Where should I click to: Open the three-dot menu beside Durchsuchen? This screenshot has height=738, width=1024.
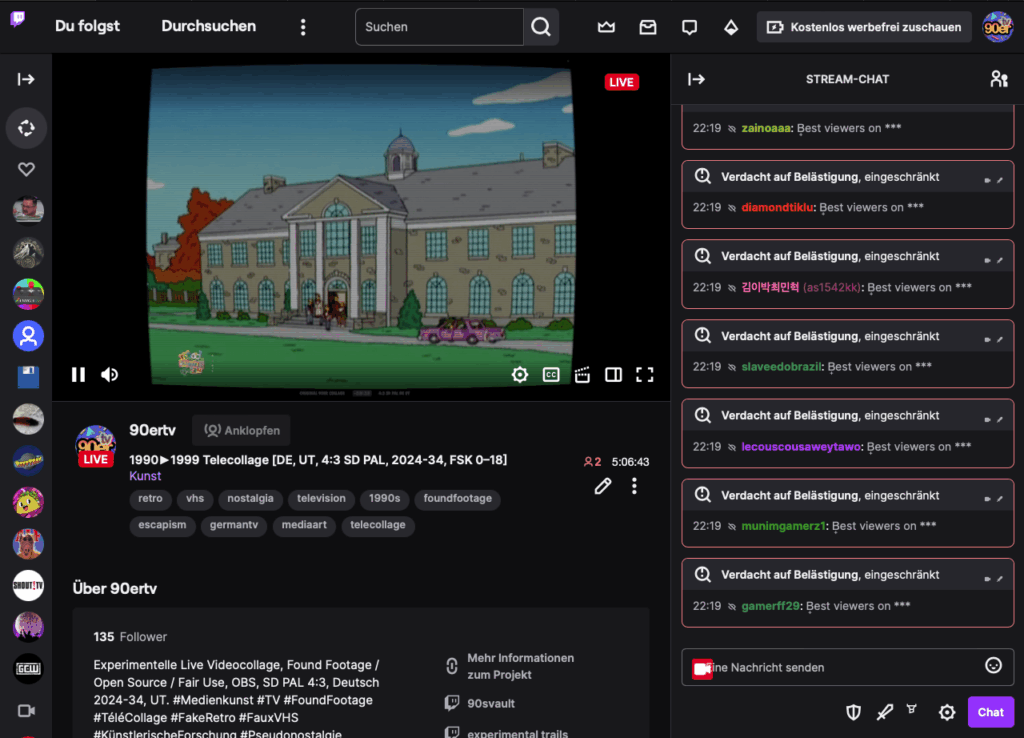point(303,27)
